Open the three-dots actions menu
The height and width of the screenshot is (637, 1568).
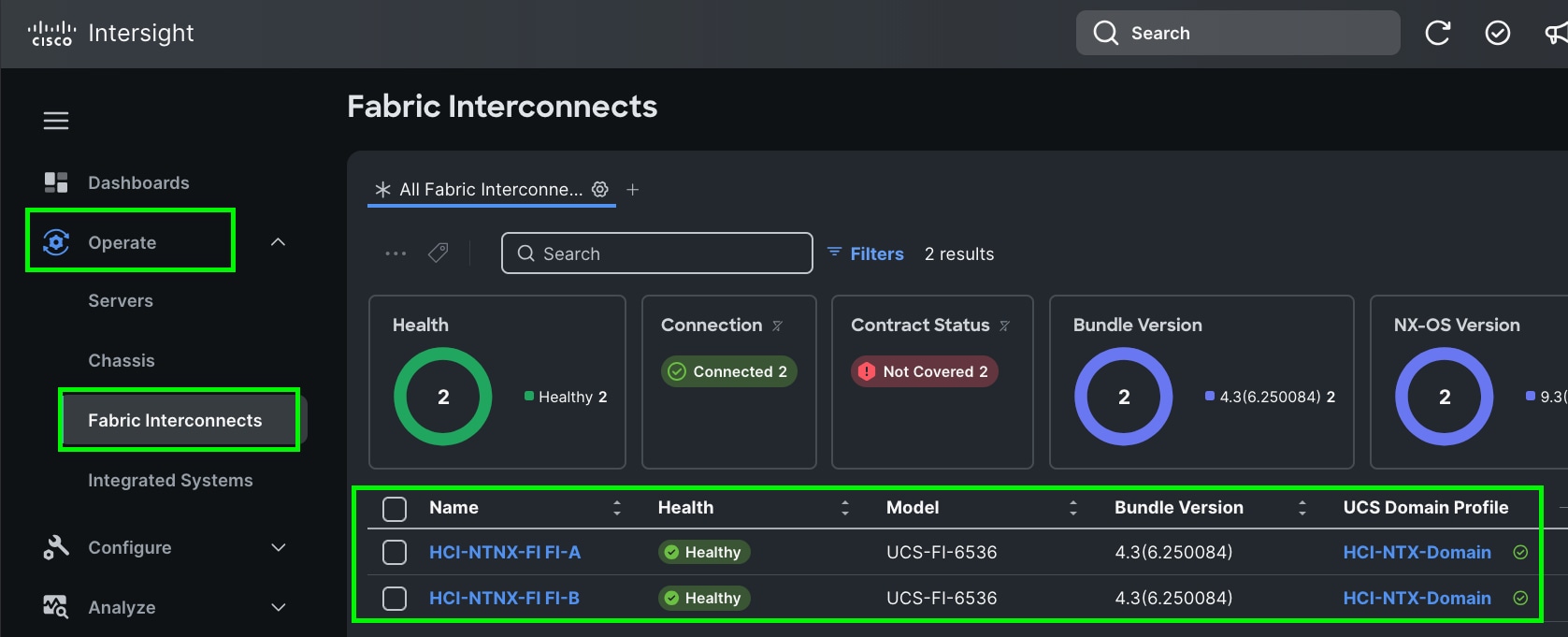point(396,253)
